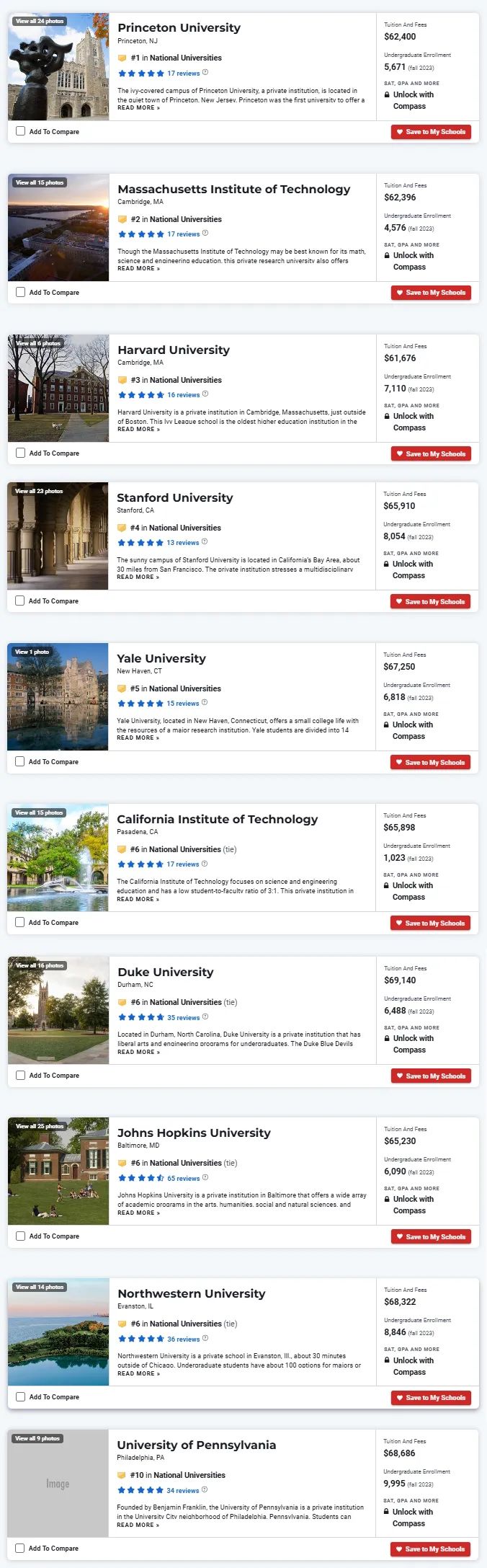Click the lock icon in Caltech's Unlock with Compass
Image resolution: width=487 pixels, height=1568 pixels.
(x=386, y=885)
